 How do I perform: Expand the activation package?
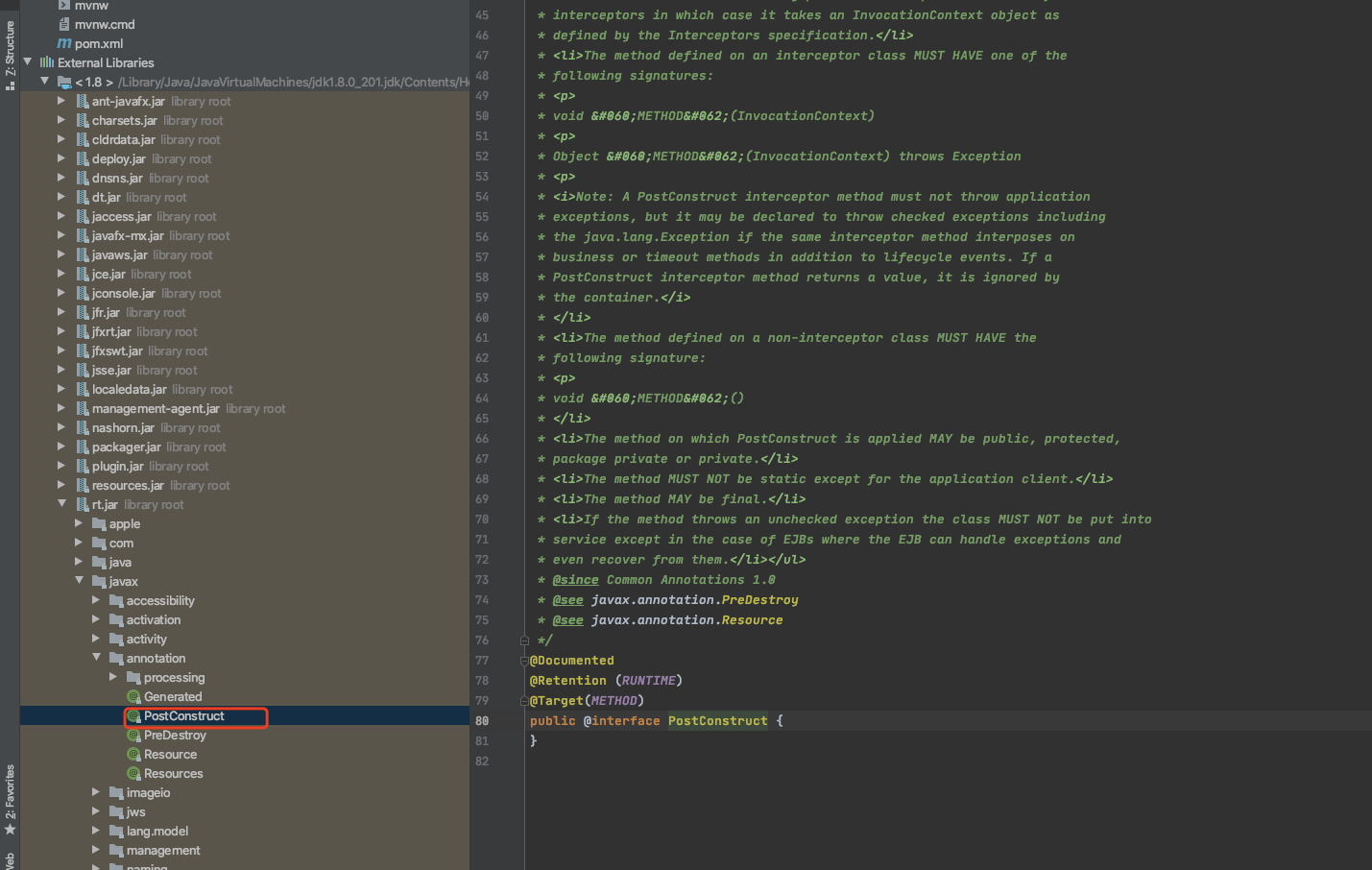click(x=96, y=618)
